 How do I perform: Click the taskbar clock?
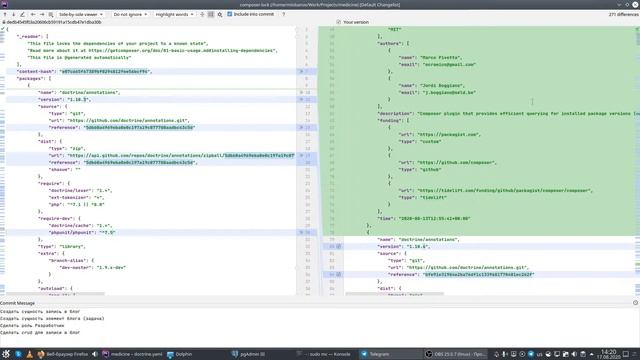[x=608, y=354]
